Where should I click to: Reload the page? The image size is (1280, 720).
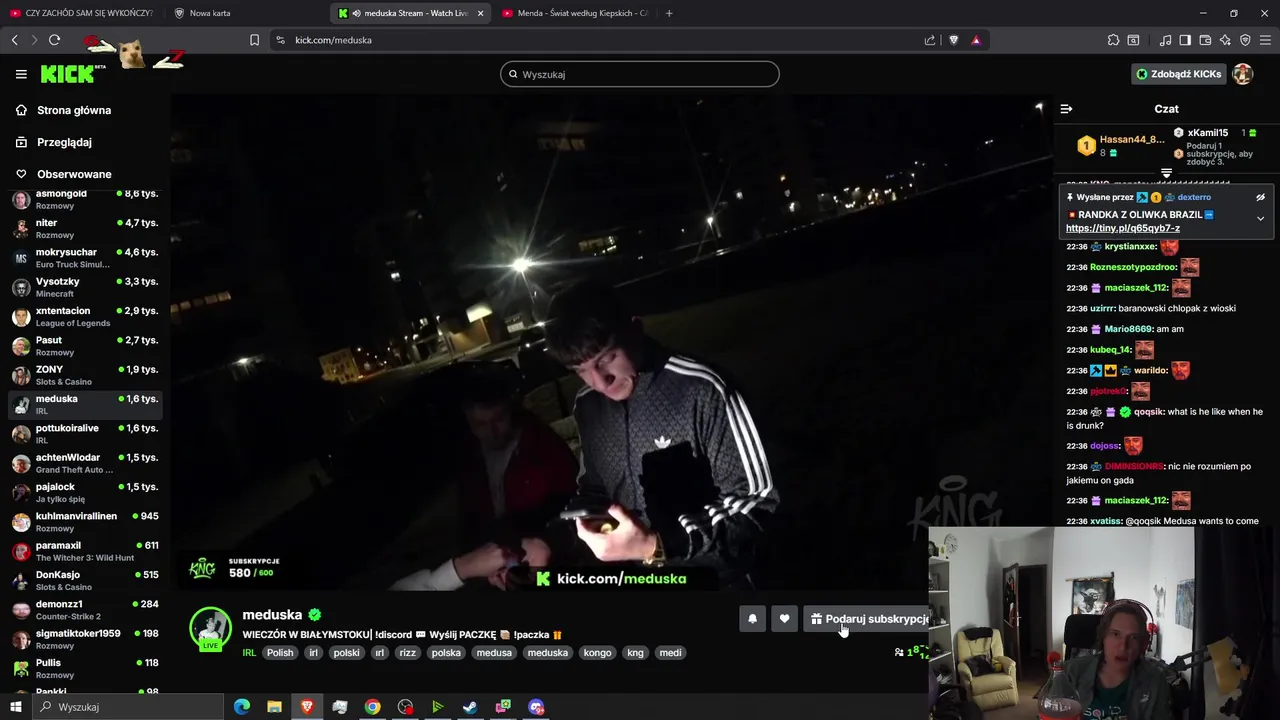54,40
